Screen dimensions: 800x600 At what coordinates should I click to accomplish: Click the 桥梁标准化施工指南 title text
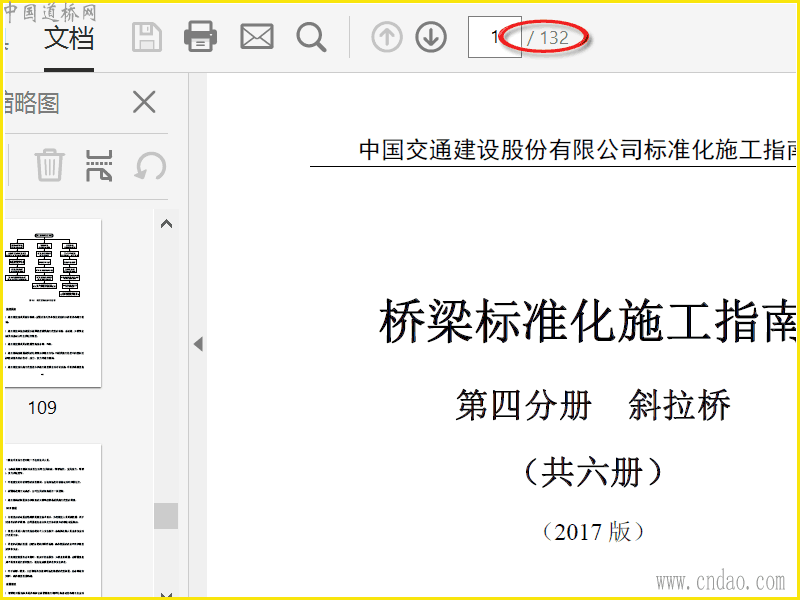[x=588, y=322]
